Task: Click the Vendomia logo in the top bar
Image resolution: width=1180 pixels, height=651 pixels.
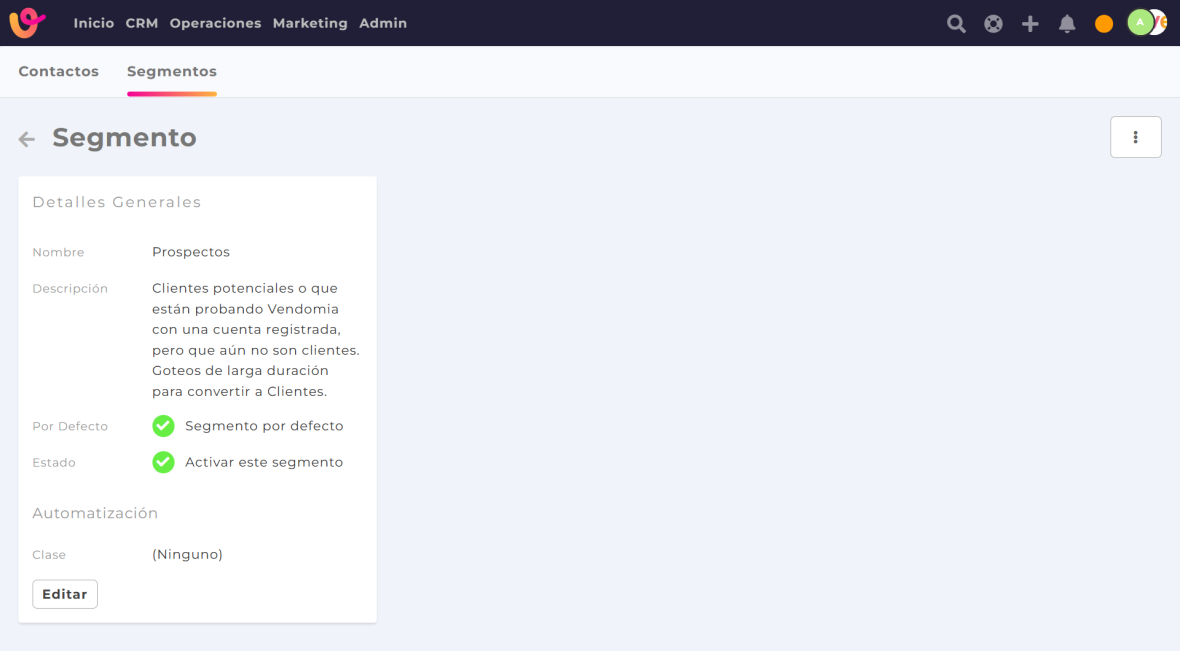Action: pos(27,23)
